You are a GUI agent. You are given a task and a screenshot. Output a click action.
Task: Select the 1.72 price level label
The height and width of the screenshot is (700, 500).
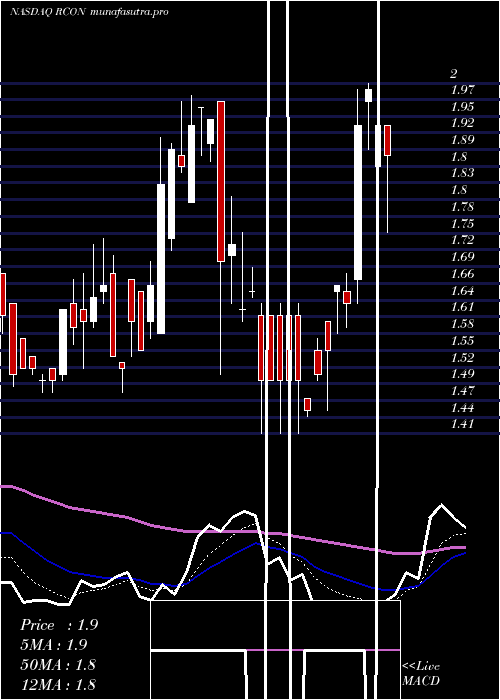click(x=462, y=240)
